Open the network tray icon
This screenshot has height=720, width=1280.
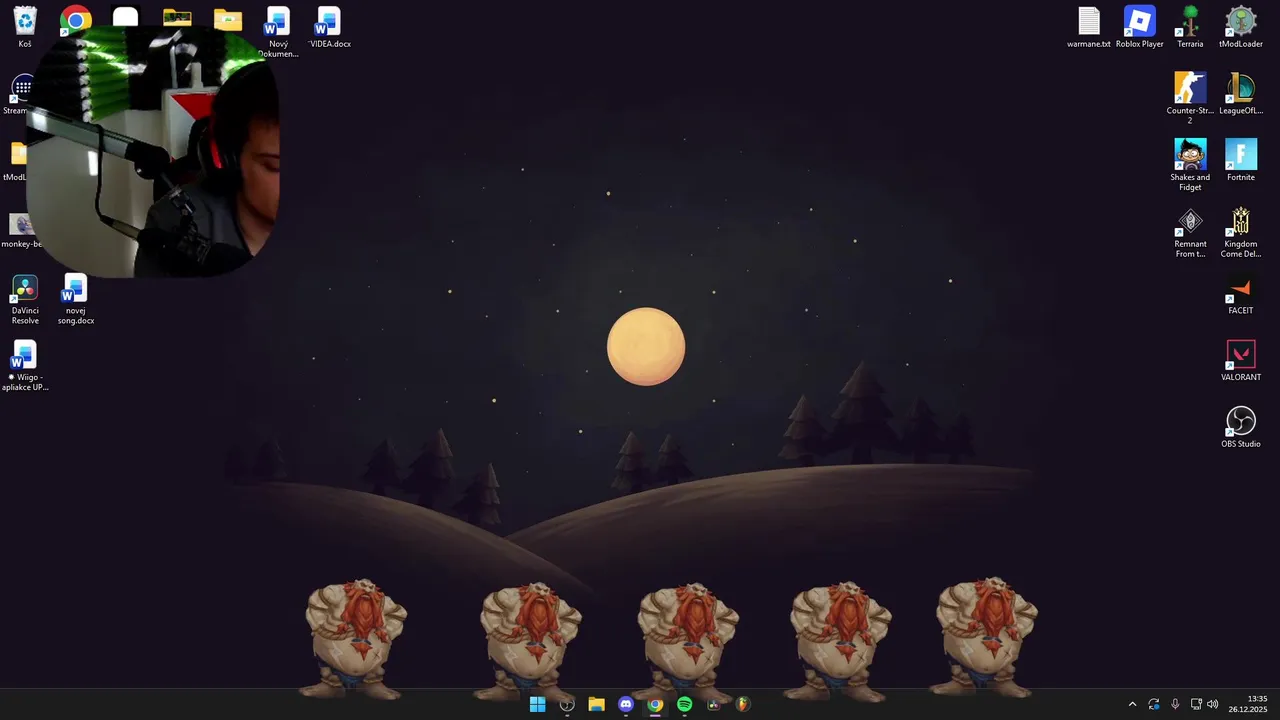click(1195, 704)
